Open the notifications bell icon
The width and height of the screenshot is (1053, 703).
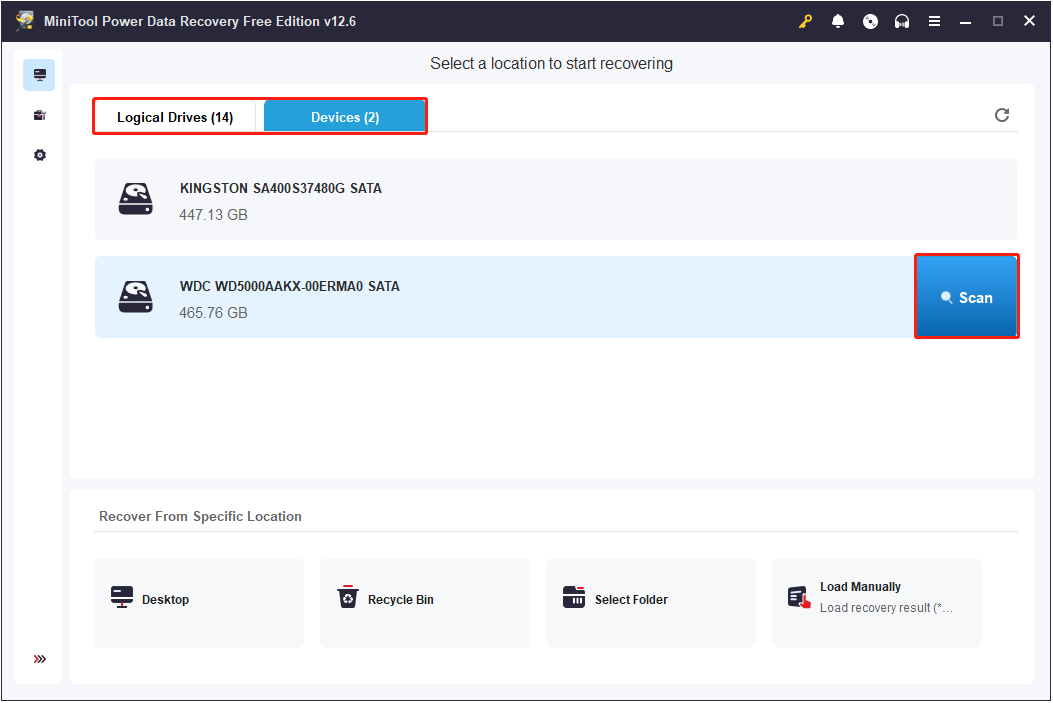click(838, 20)
